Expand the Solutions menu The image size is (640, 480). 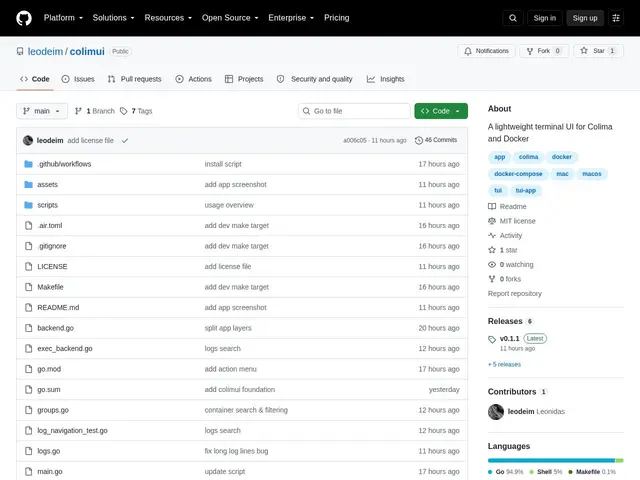coord(113,18)
